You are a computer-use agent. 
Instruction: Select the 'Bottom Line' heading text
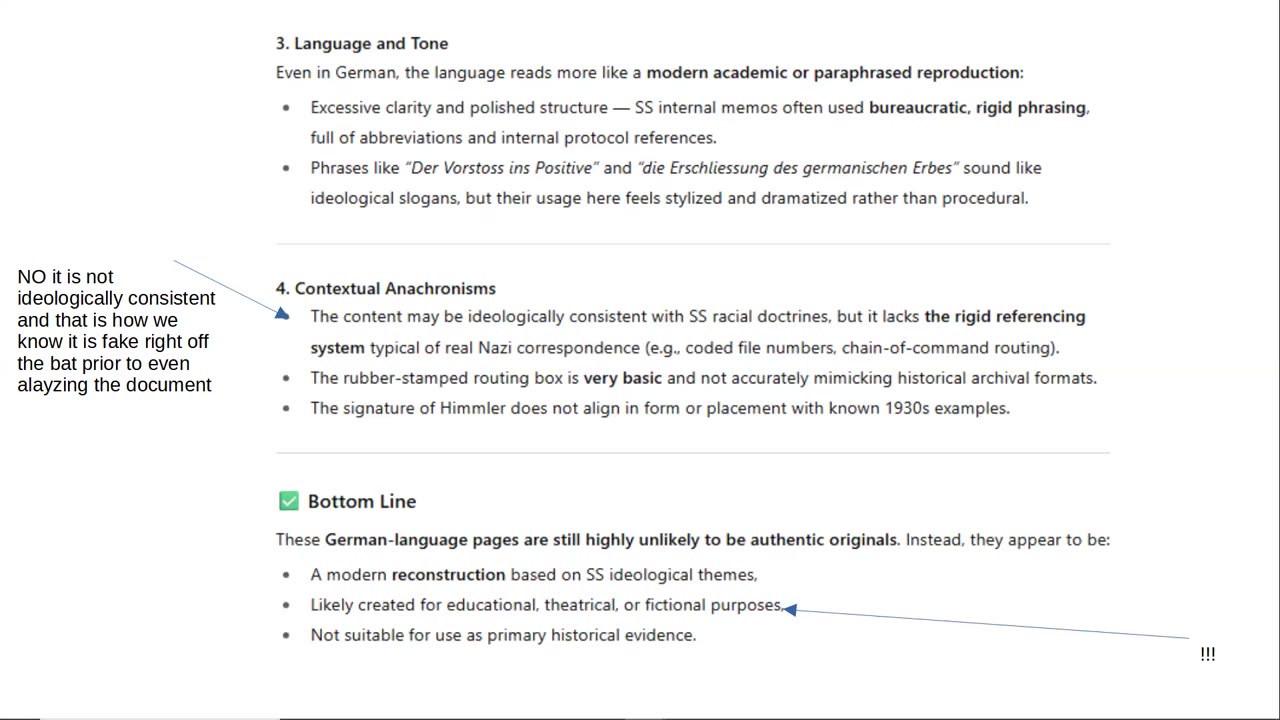tap(362, 501)
